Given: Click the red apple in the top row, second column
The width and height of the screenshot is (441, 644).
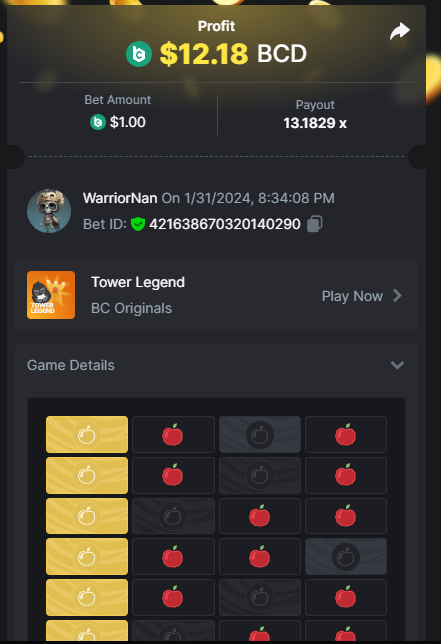Looking at the screenshot, I should (173, 435).
